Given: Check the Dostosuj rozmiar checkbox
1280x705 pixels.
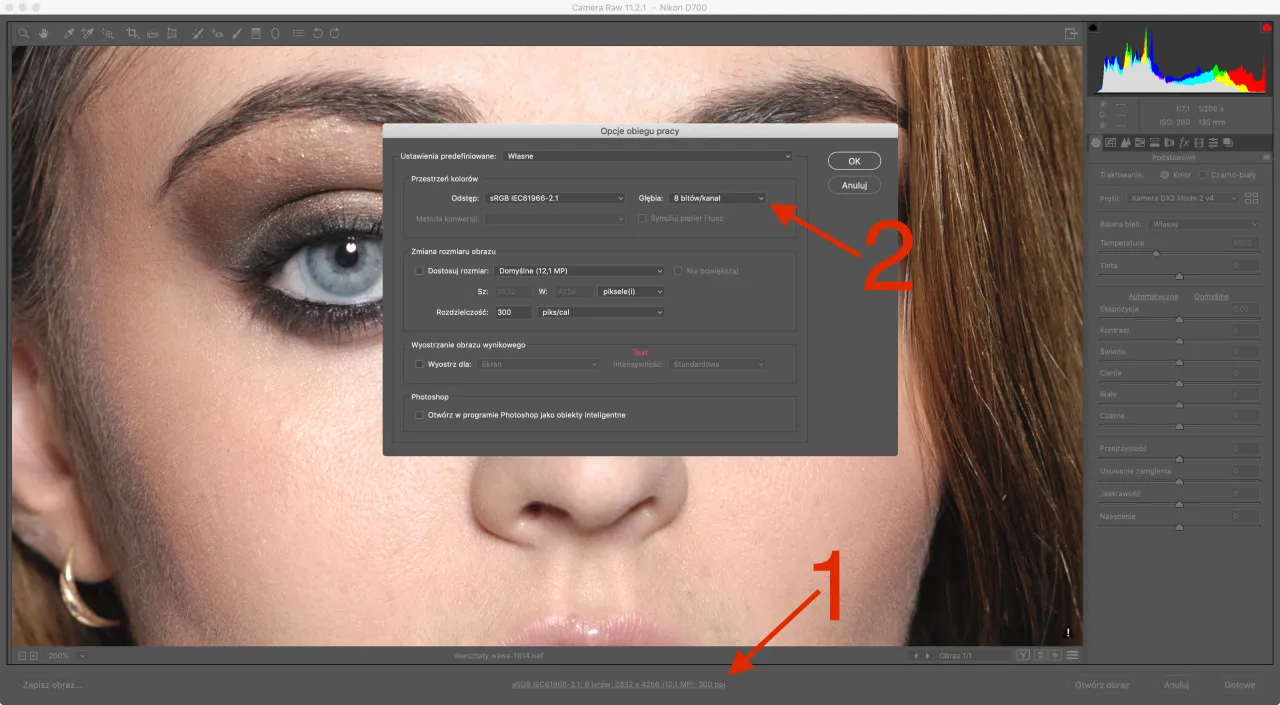Looking at the screenshot, I should 419,270.
